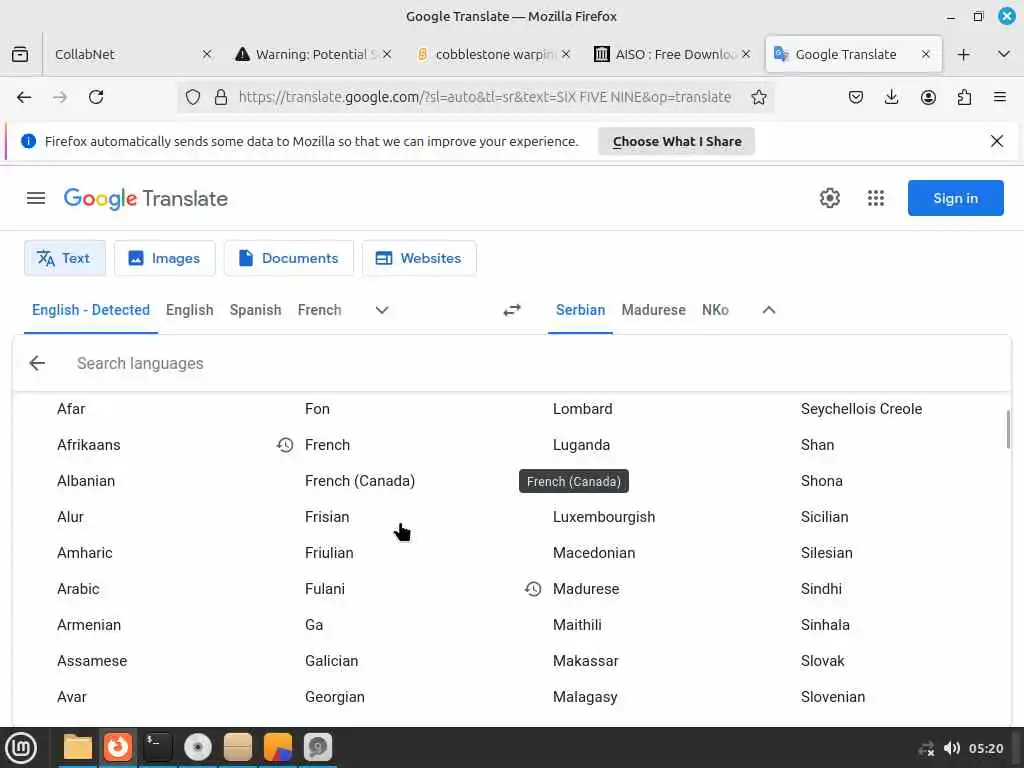
Task: Bookmark this page with the star
Action: tap(758, 97)
